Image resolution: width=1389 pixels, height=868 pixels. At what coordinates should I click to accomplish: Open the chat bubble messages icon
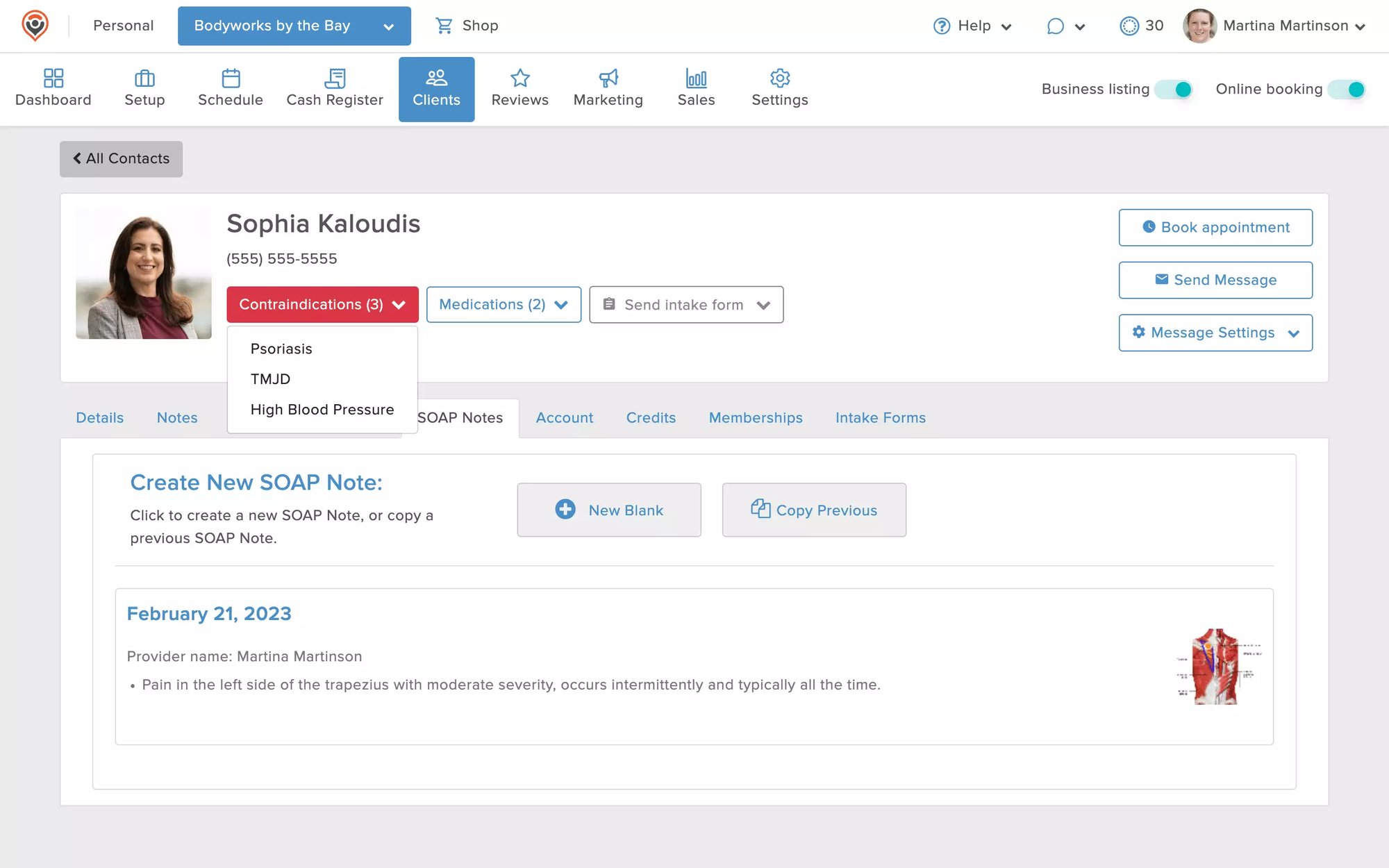pyautogui.click(x=1055, y=26)
